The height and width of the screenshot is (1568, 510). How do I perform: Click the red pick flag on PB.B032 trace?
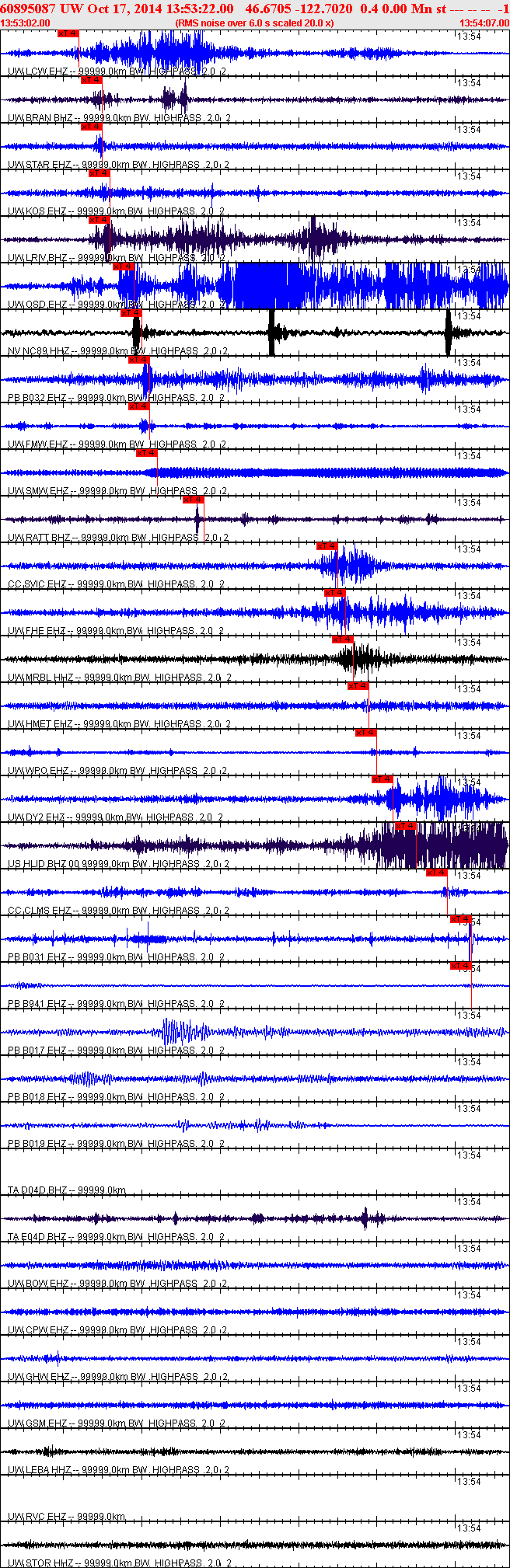point(140,360)
